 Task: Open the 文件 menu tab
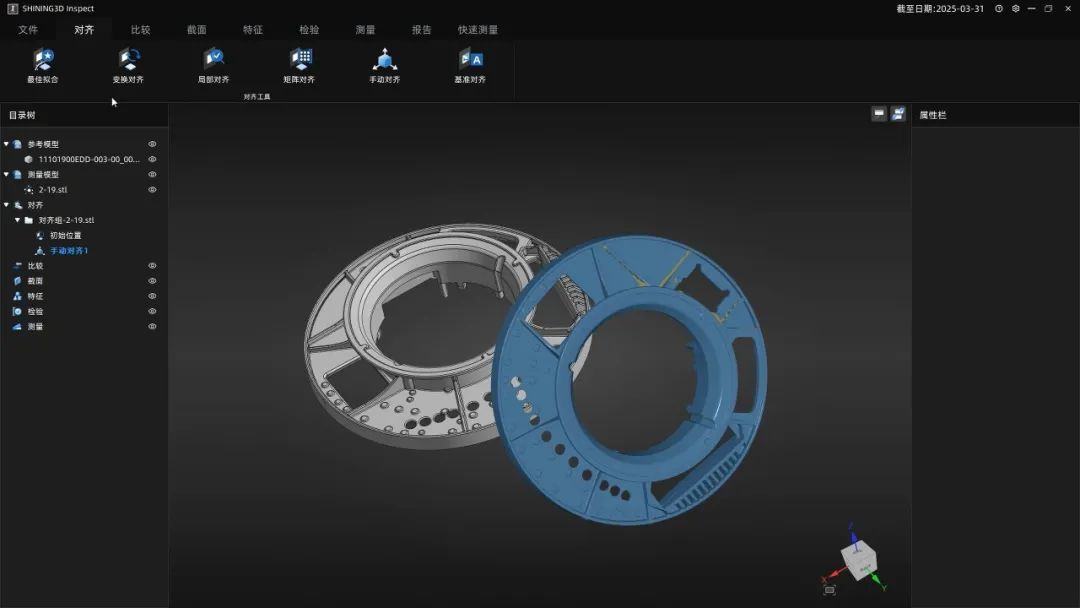point(28,30)
